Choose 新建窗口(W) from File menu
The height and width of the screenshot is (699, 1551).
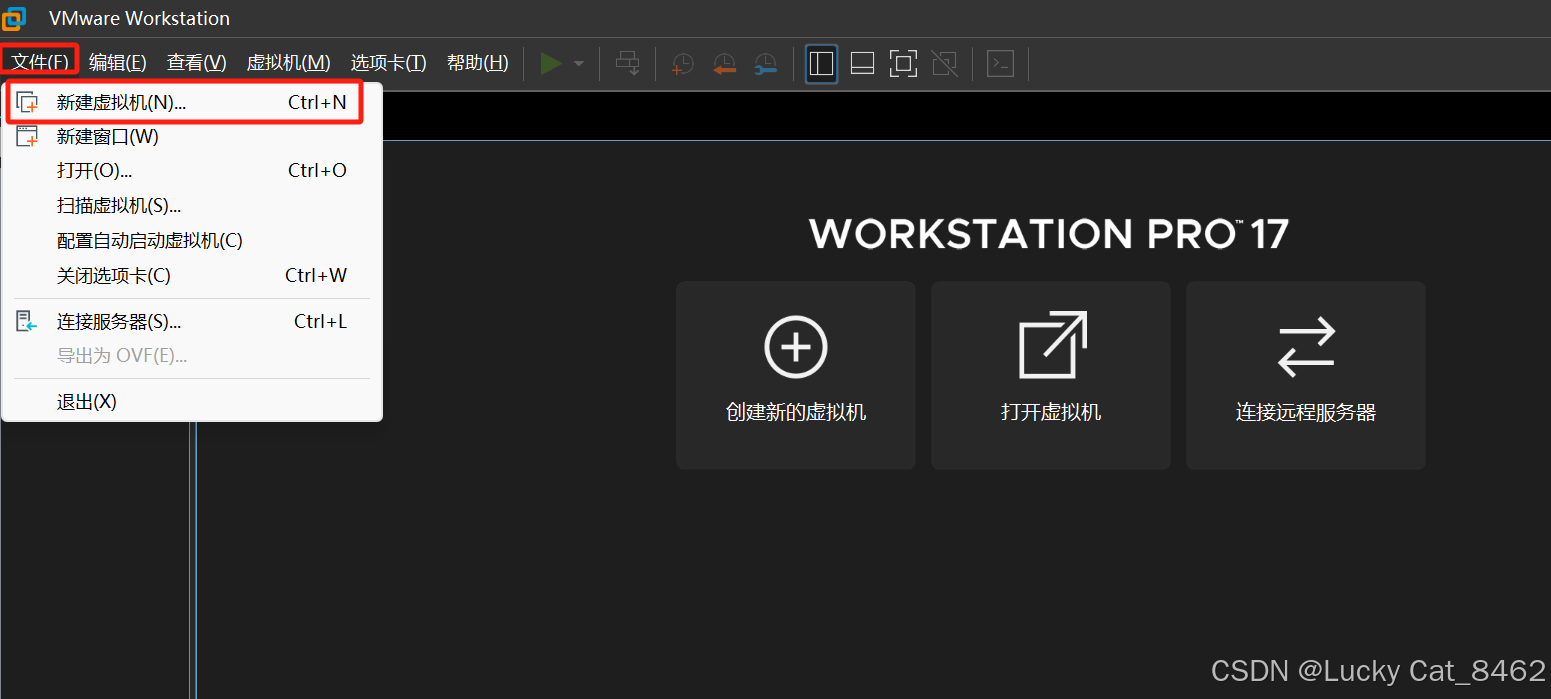[x=192, y=137]
